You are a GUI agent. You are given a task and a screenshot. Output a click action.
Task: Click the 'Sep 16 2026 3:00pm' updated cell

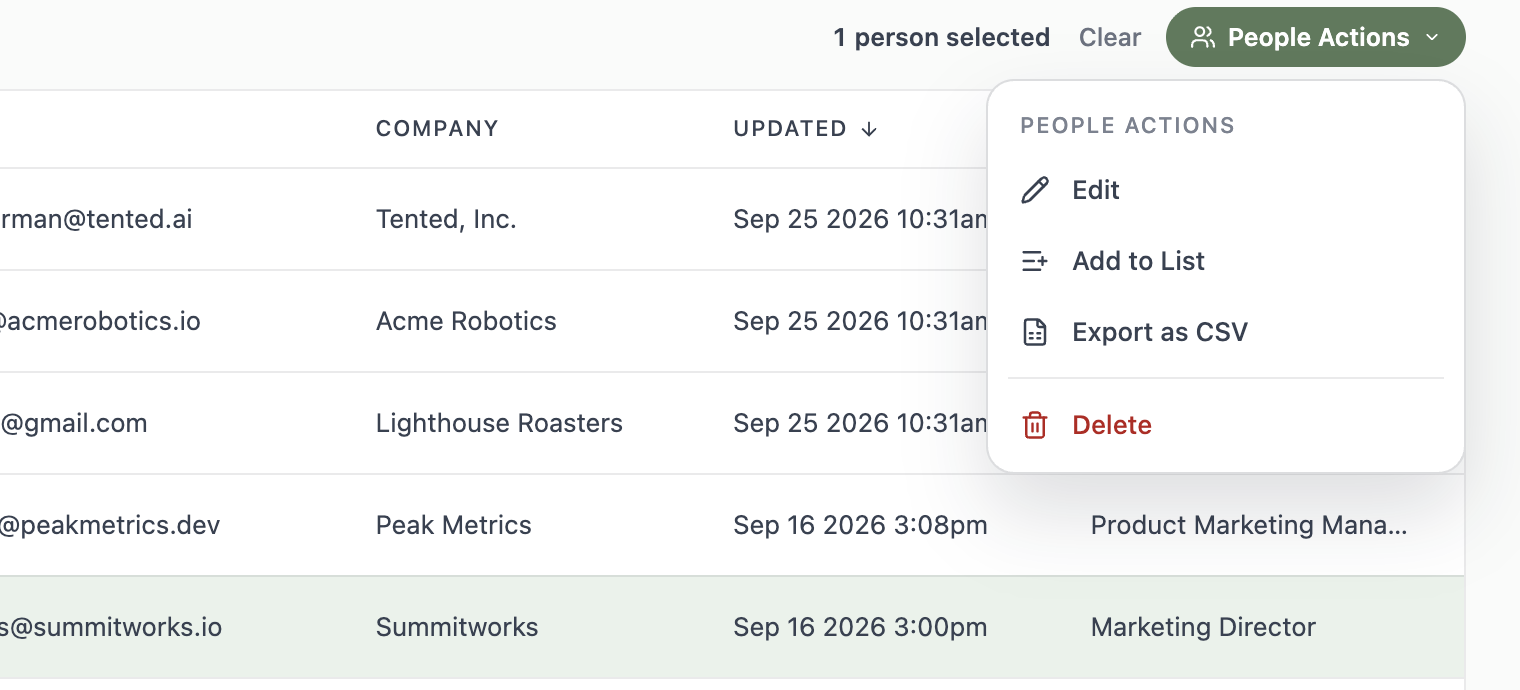tap(860, 627)
